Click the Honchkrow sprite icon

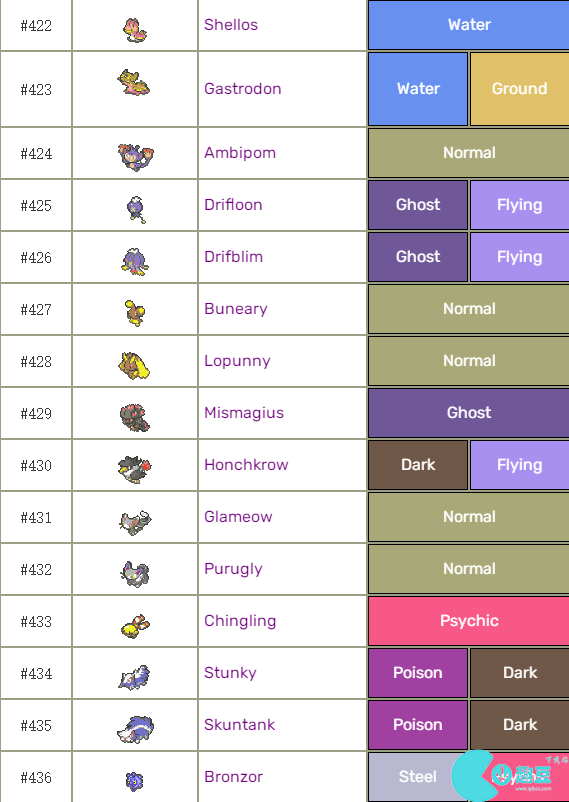[x=135, y=469]
